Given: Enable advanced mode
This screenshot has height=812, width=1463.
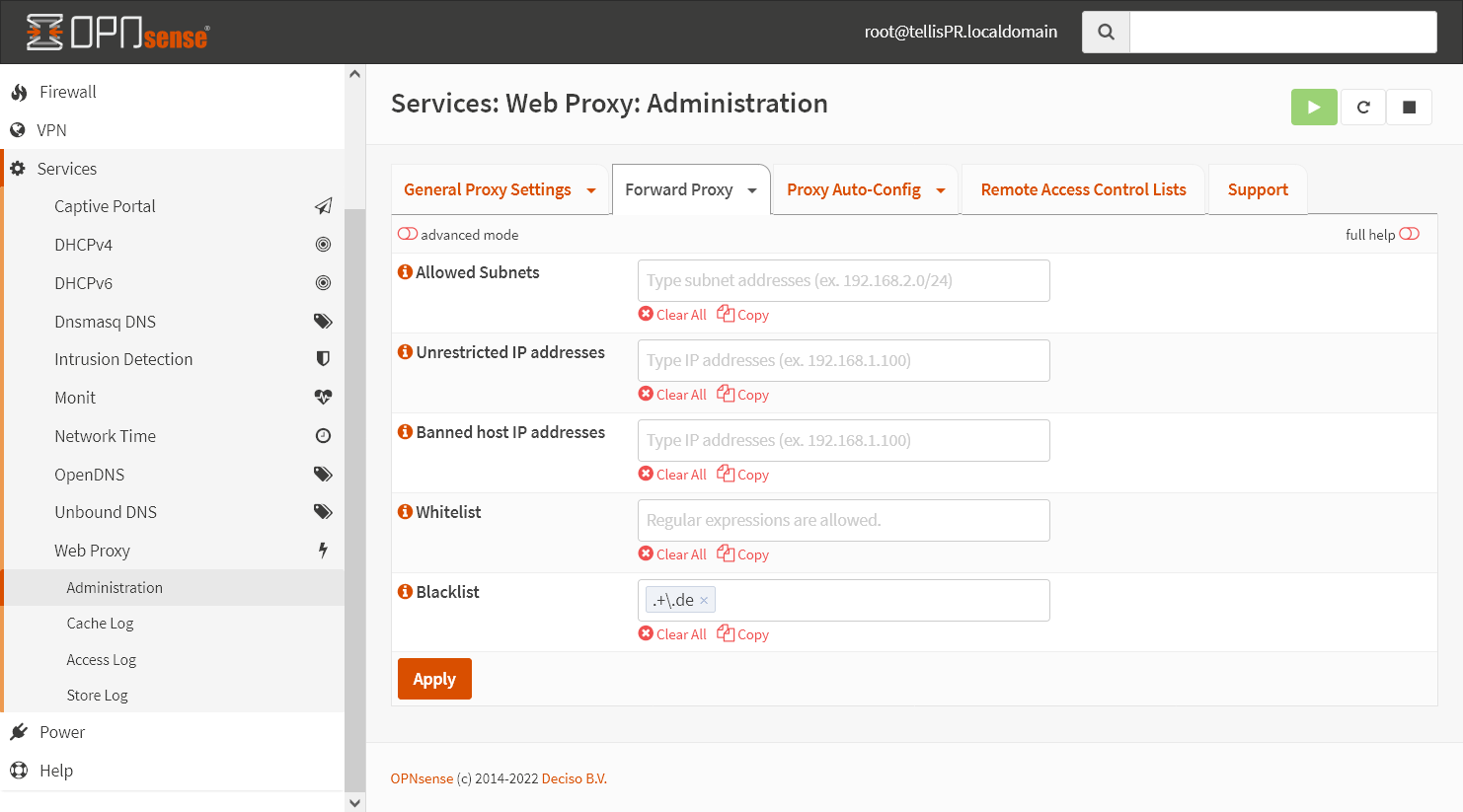Looking at the screenshot, I should coord(408,234).
